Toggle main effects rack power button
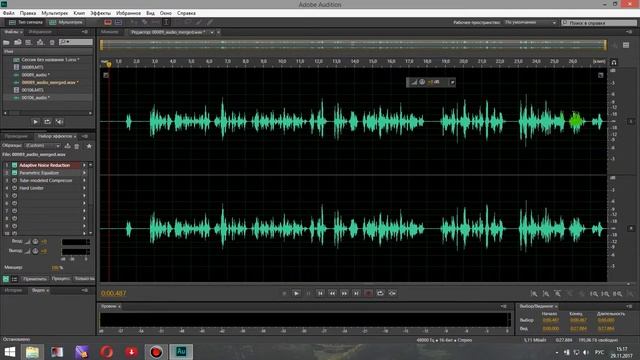The height and width of the screenshot is (360, 640). [6, 279]
